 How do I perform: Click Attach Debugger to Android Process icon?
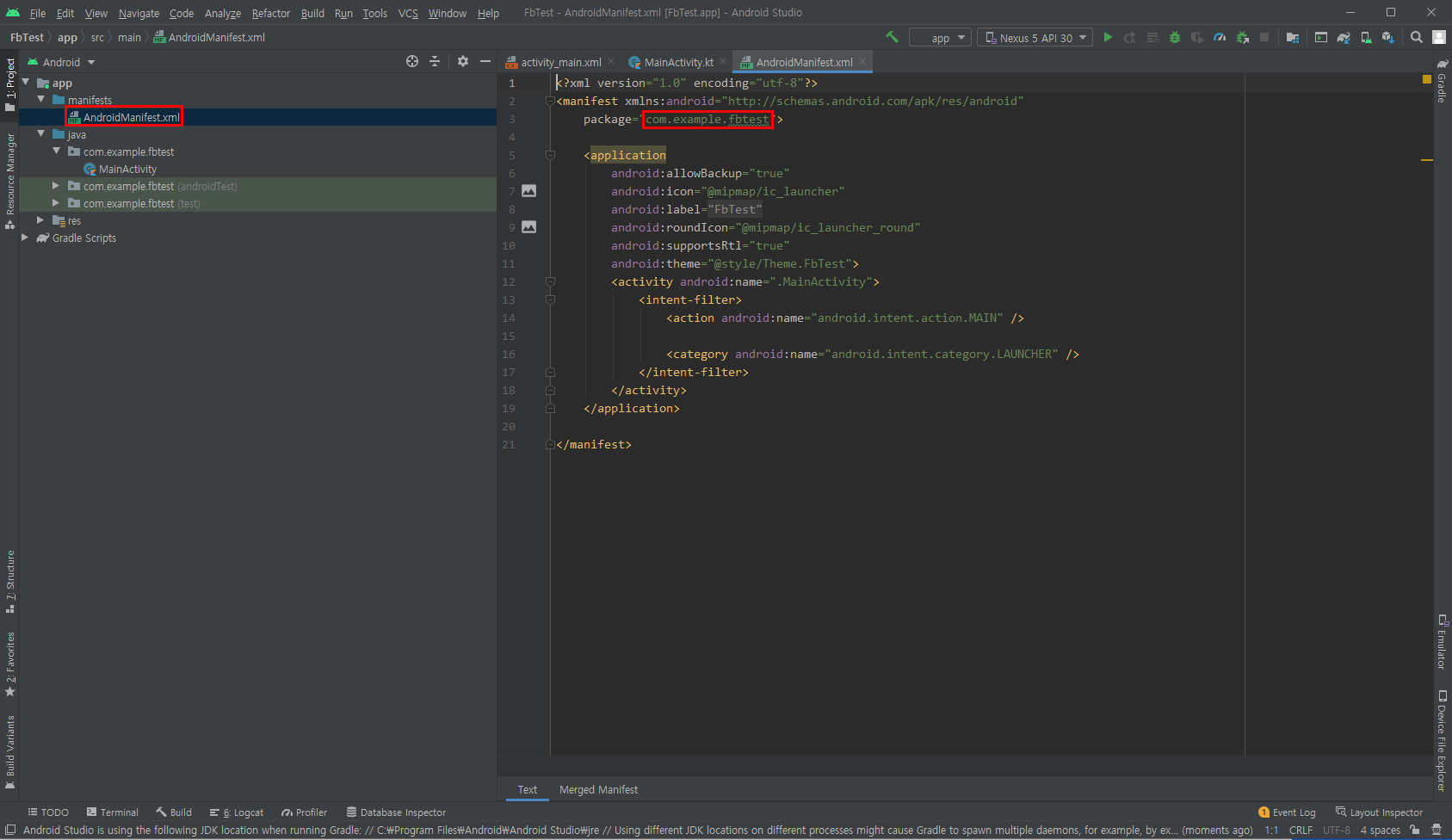click(1242, 37)
